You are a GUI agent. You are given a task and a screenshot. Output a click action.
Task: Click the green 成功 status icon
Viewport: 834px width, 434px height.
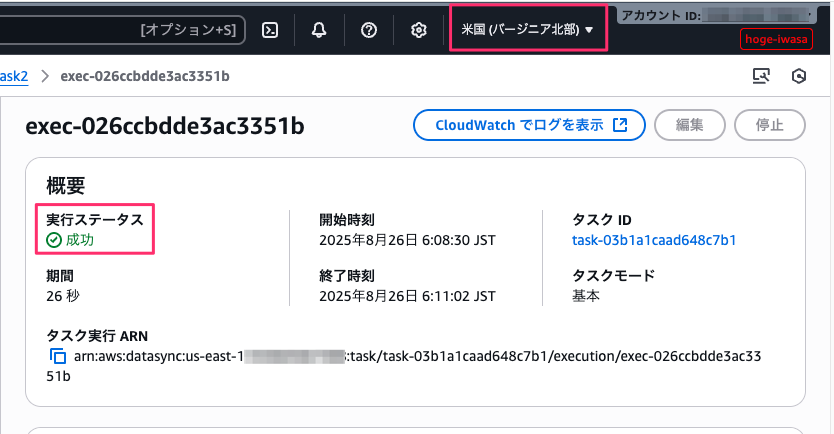tap(54, 240)
